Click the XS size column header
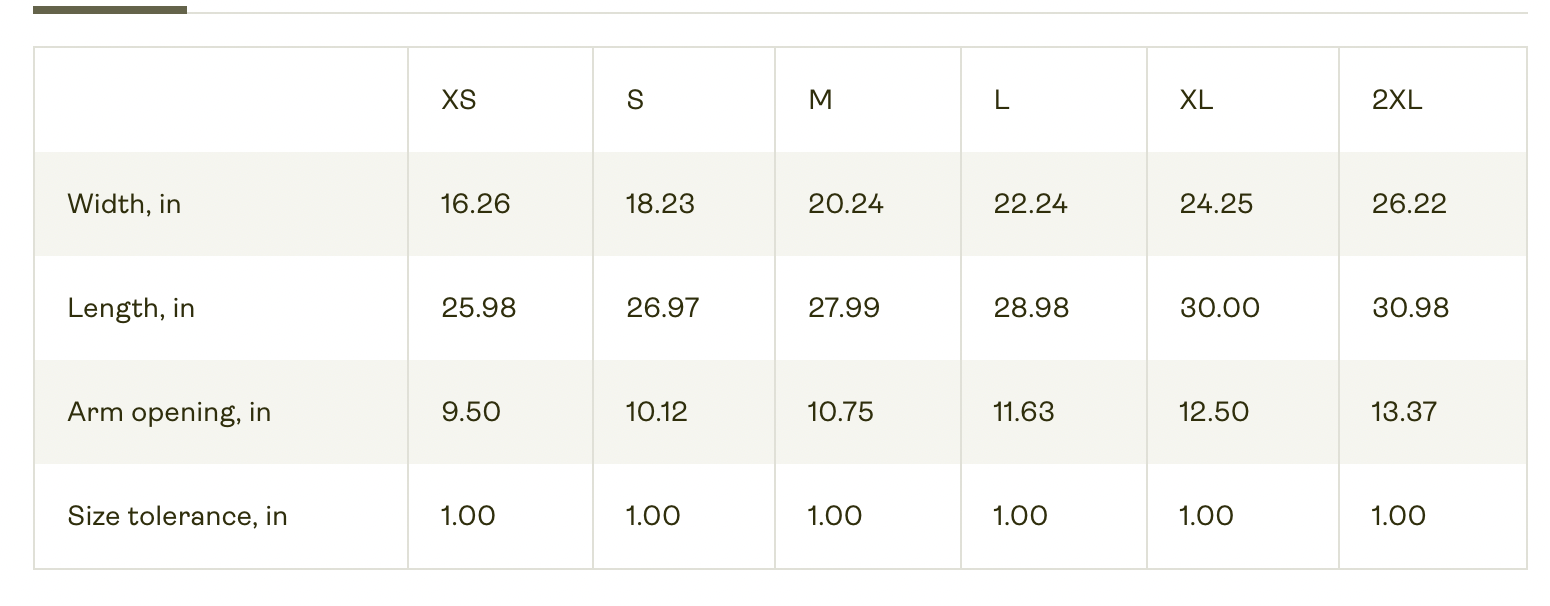 tap(459, 100)
